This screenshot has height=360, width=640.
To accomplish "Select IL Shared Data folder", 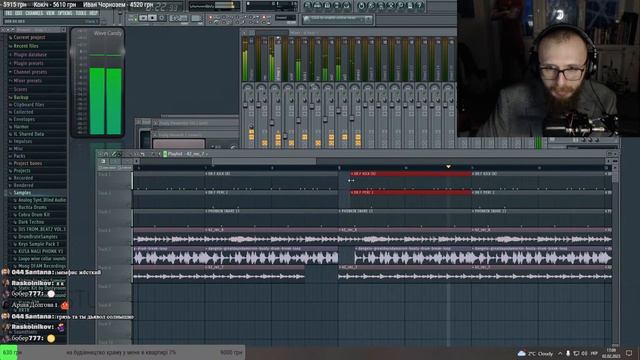I will (x=28, y=134).
